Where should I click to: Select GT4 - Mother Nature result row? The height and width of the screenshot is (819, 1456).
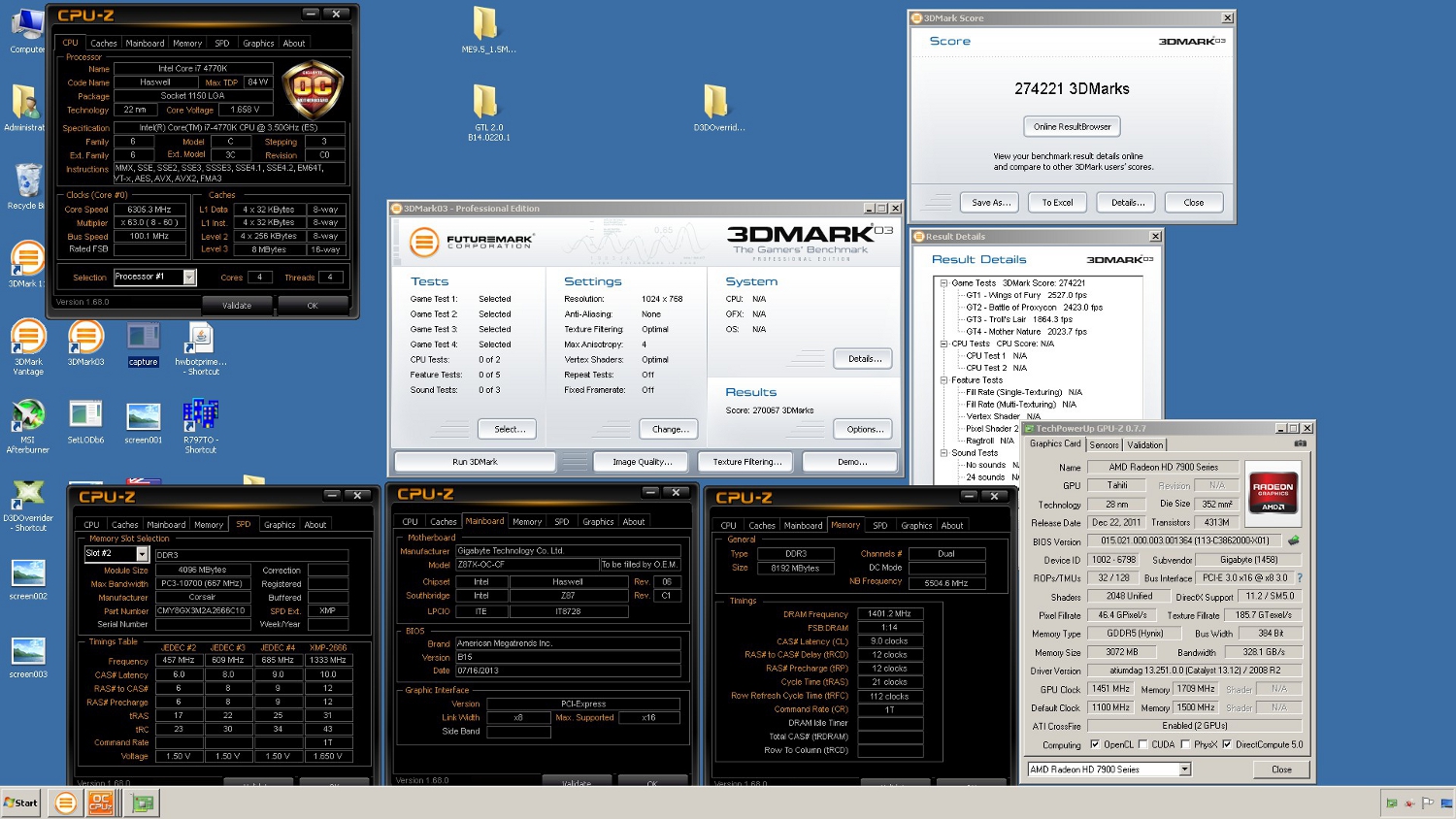(x=1026, y=332)
